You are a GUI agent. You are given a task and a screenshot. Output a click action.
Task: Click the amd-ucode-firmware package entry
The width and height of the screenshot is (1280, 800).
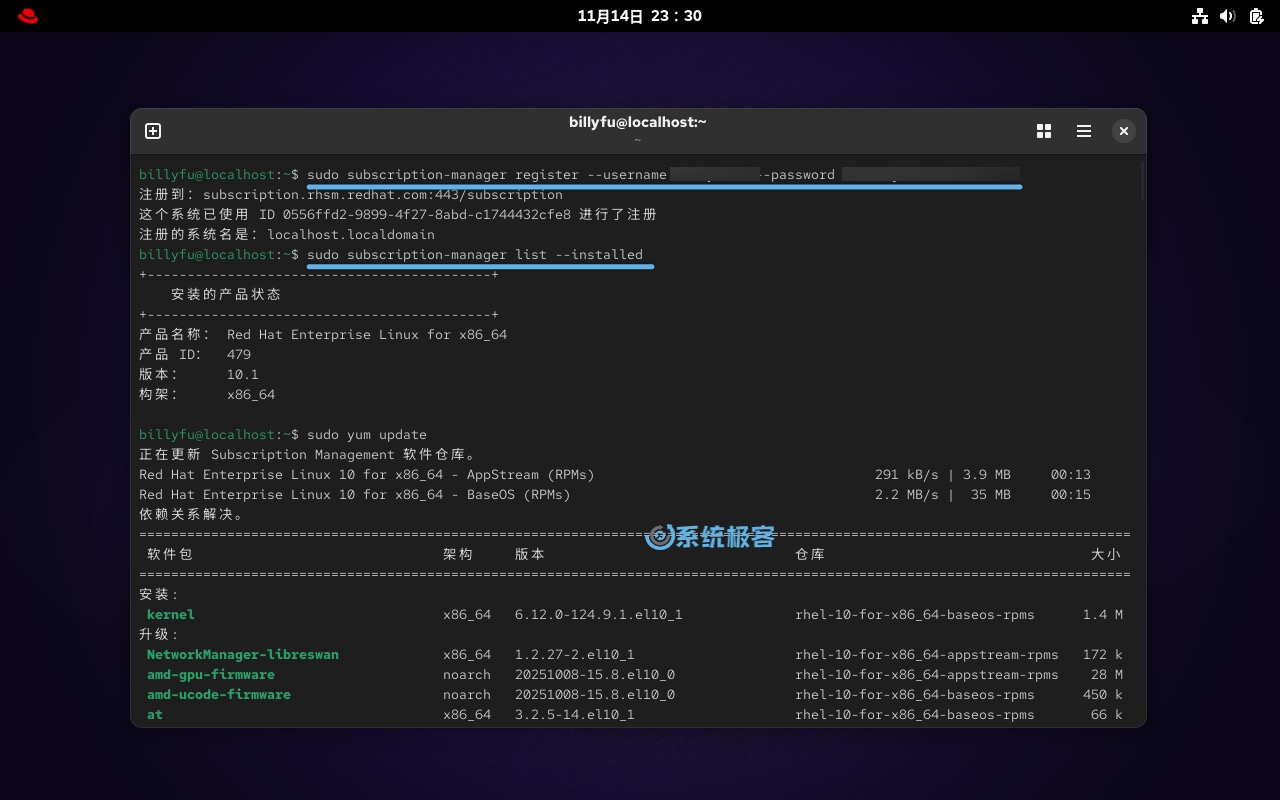tap(218, 694)
